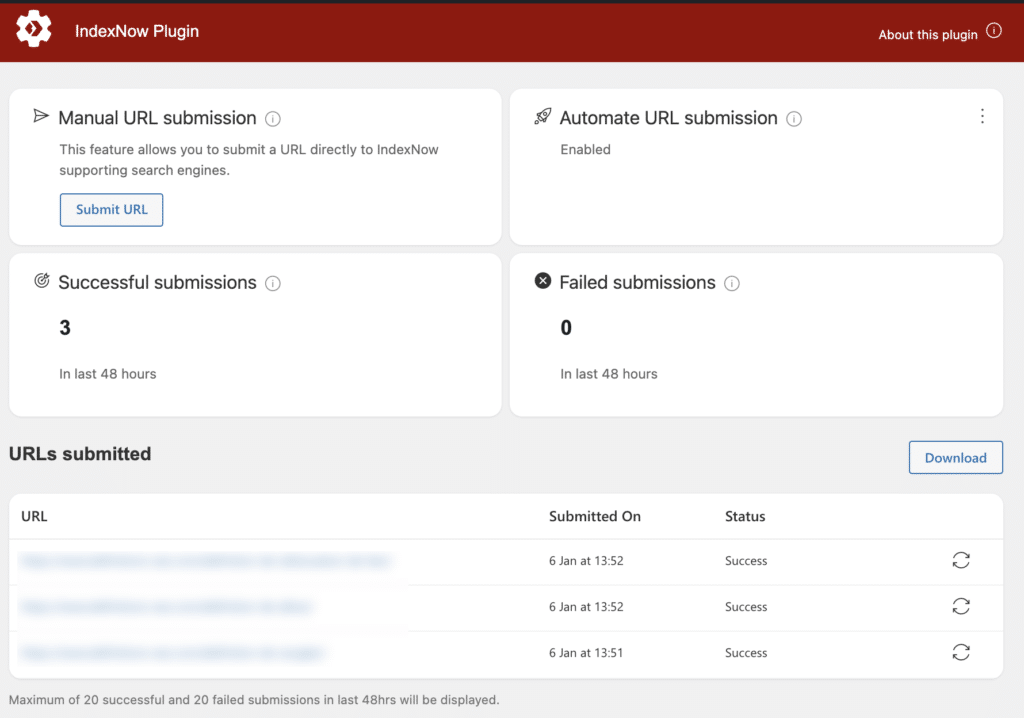Click the rocket icon in Automate URL submission
The image size is (1024, 718).
(542, 117)
